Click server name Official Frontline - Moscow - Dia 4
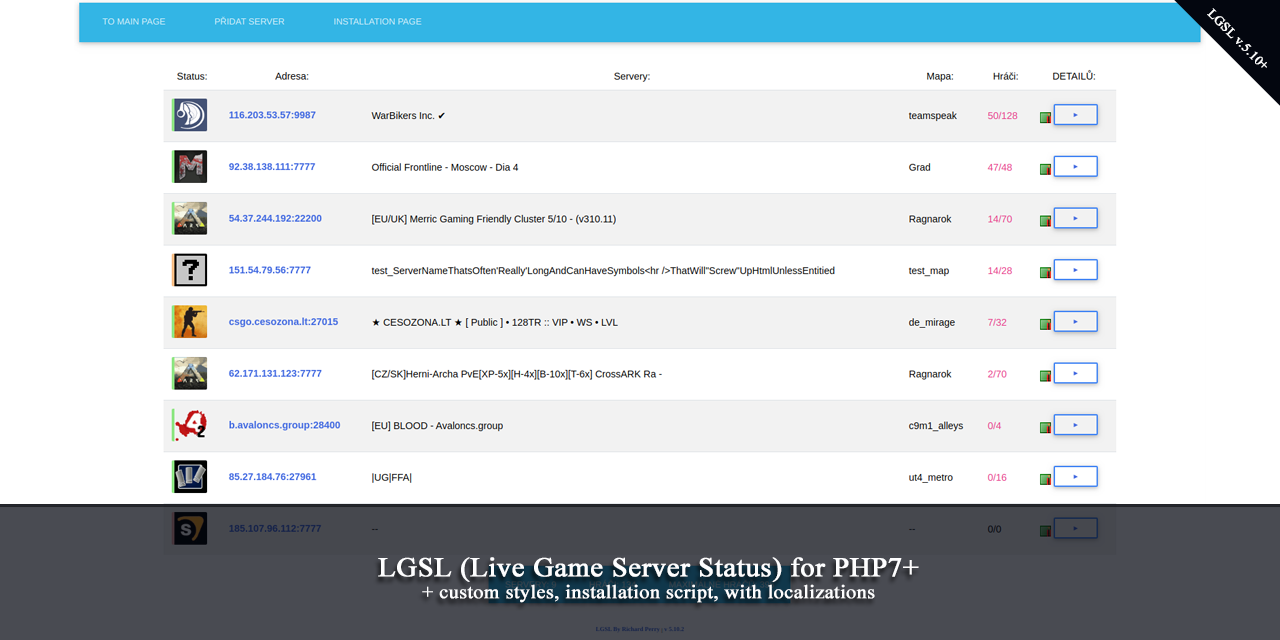This screenshot has height=640, width=1280. 445,167
